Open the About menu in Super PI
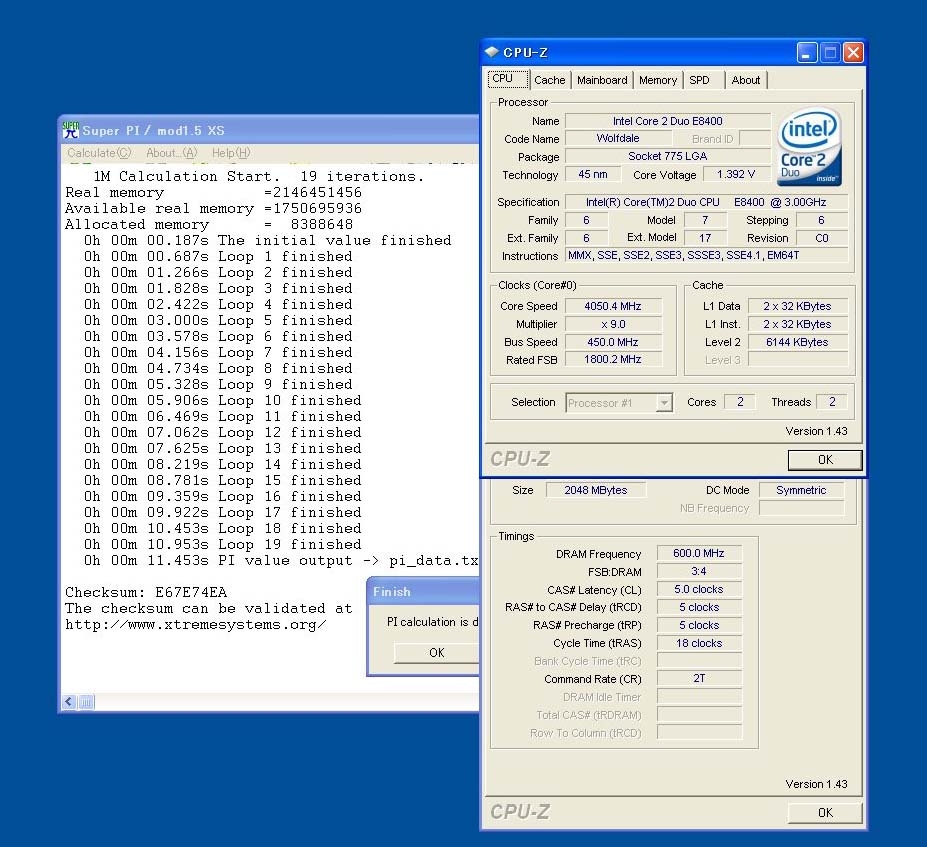The image size is (927, 847). tap(171, 153)
